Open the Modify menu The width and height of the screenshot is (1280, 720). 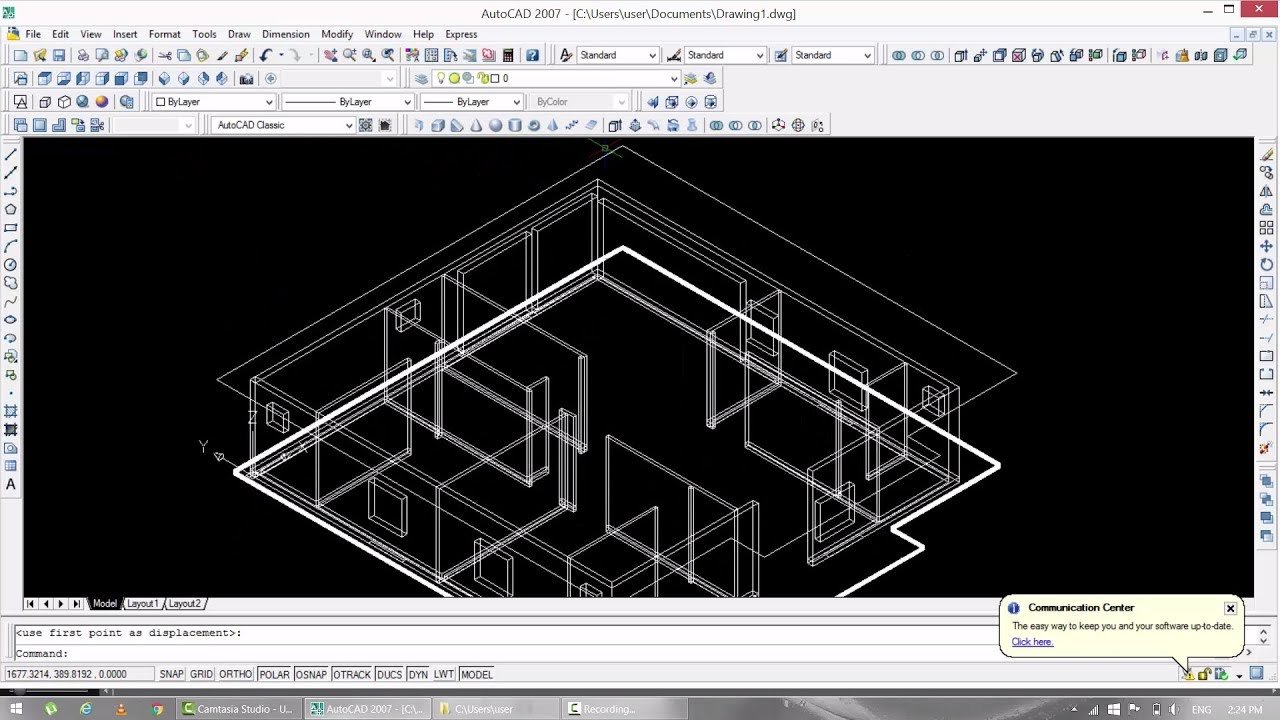click(337, 34)
